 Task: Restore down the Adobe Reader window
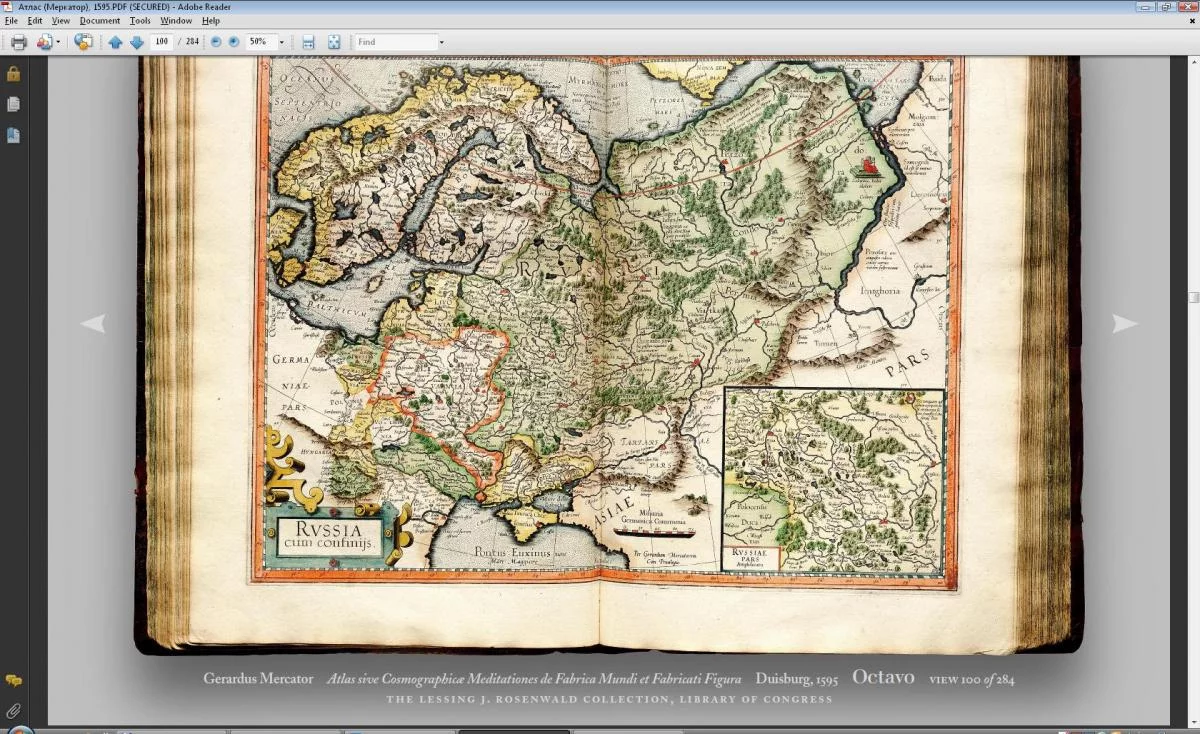[x=1166, y=6]
